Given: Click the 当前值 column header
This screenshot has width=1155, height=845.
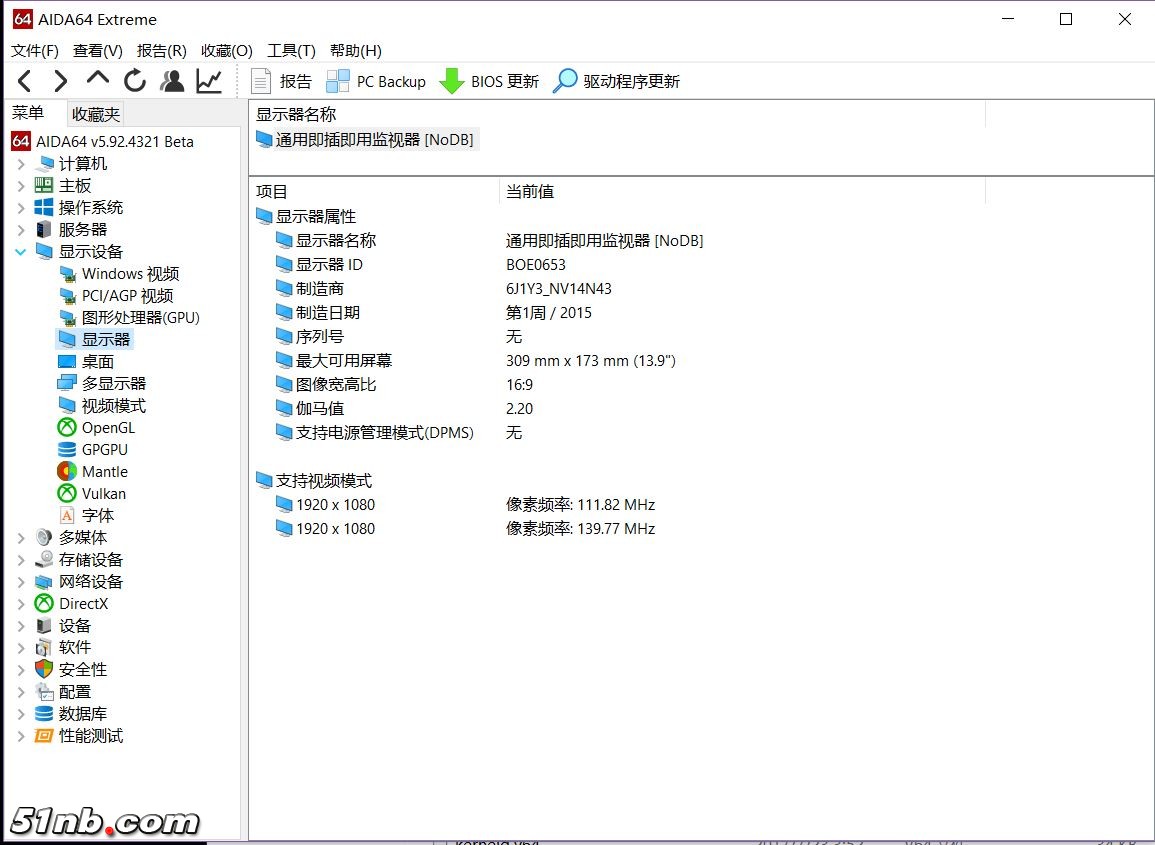Looking at the screenshot, I should point(530,191).
